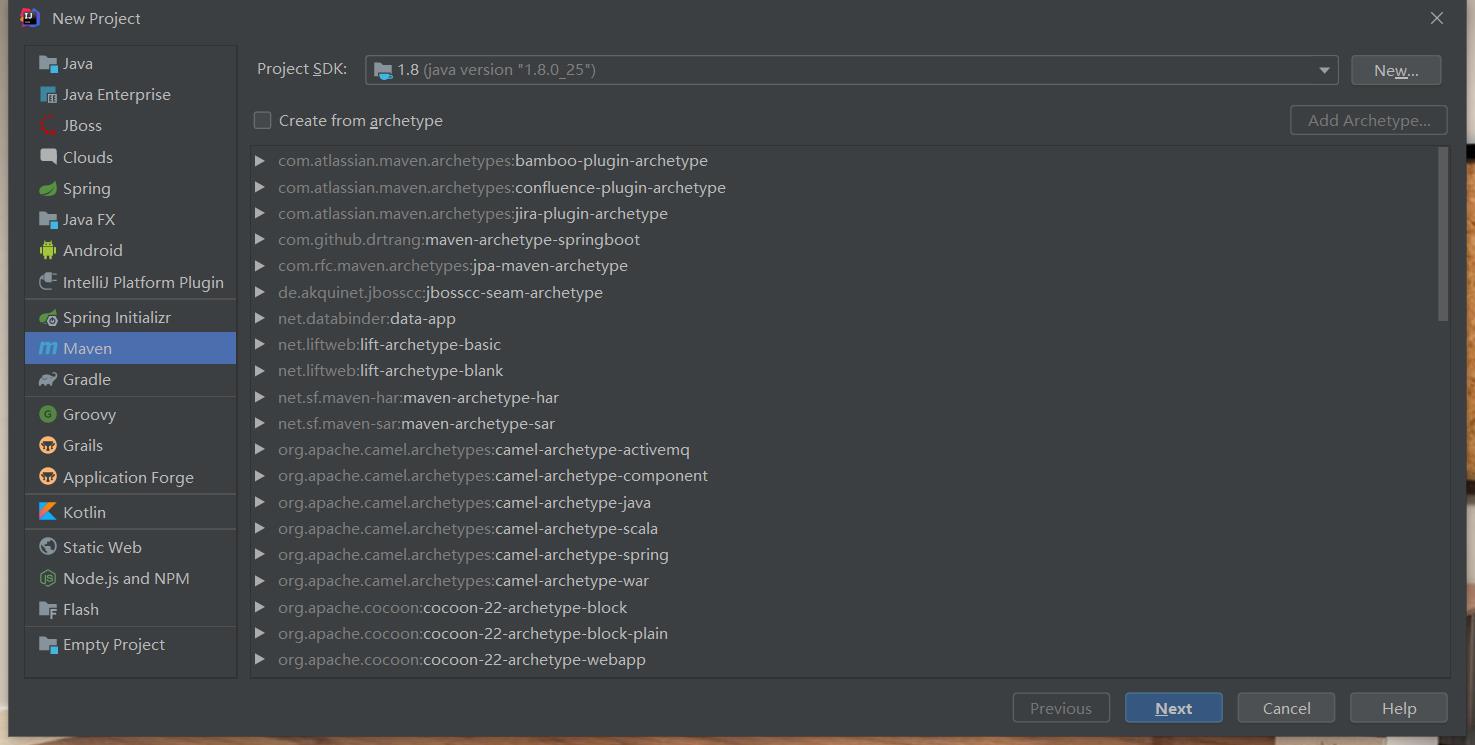The image size is (1475, 745).
Task: Open the Project SDK dropdown arrow
Action: click(1324, 70)
